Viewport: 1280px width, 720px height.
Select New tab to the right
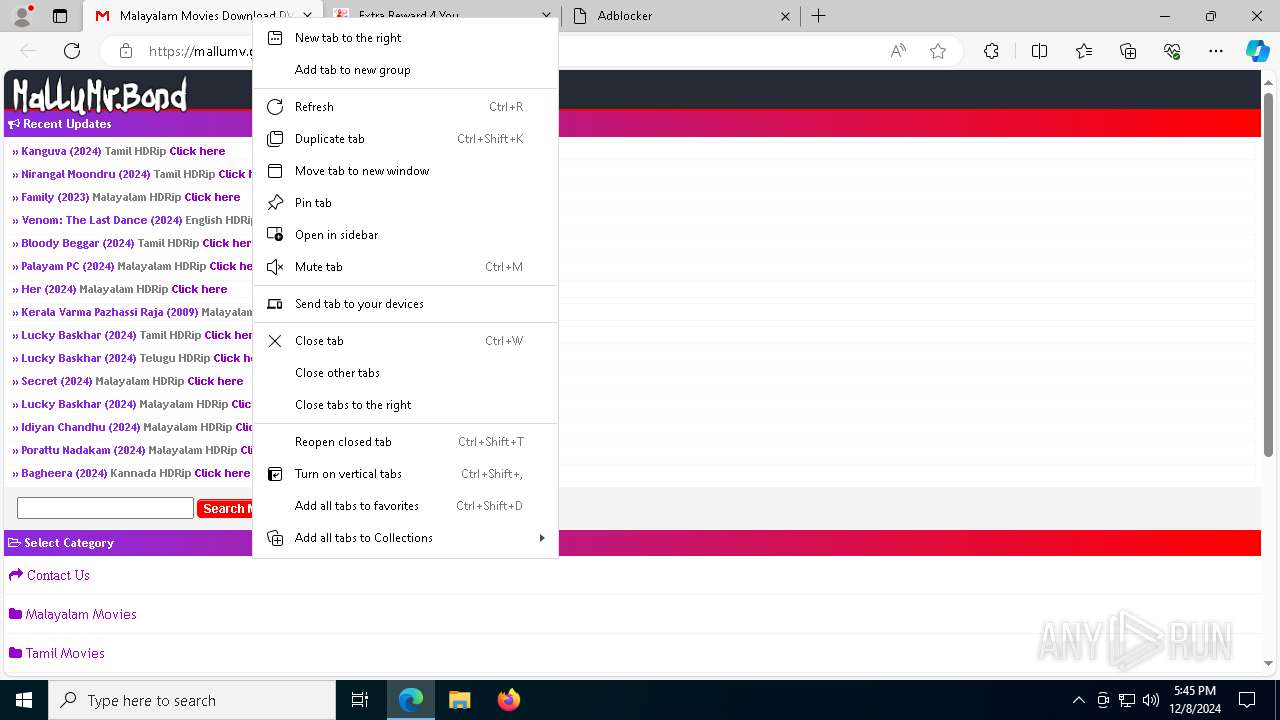coord(405,38)
